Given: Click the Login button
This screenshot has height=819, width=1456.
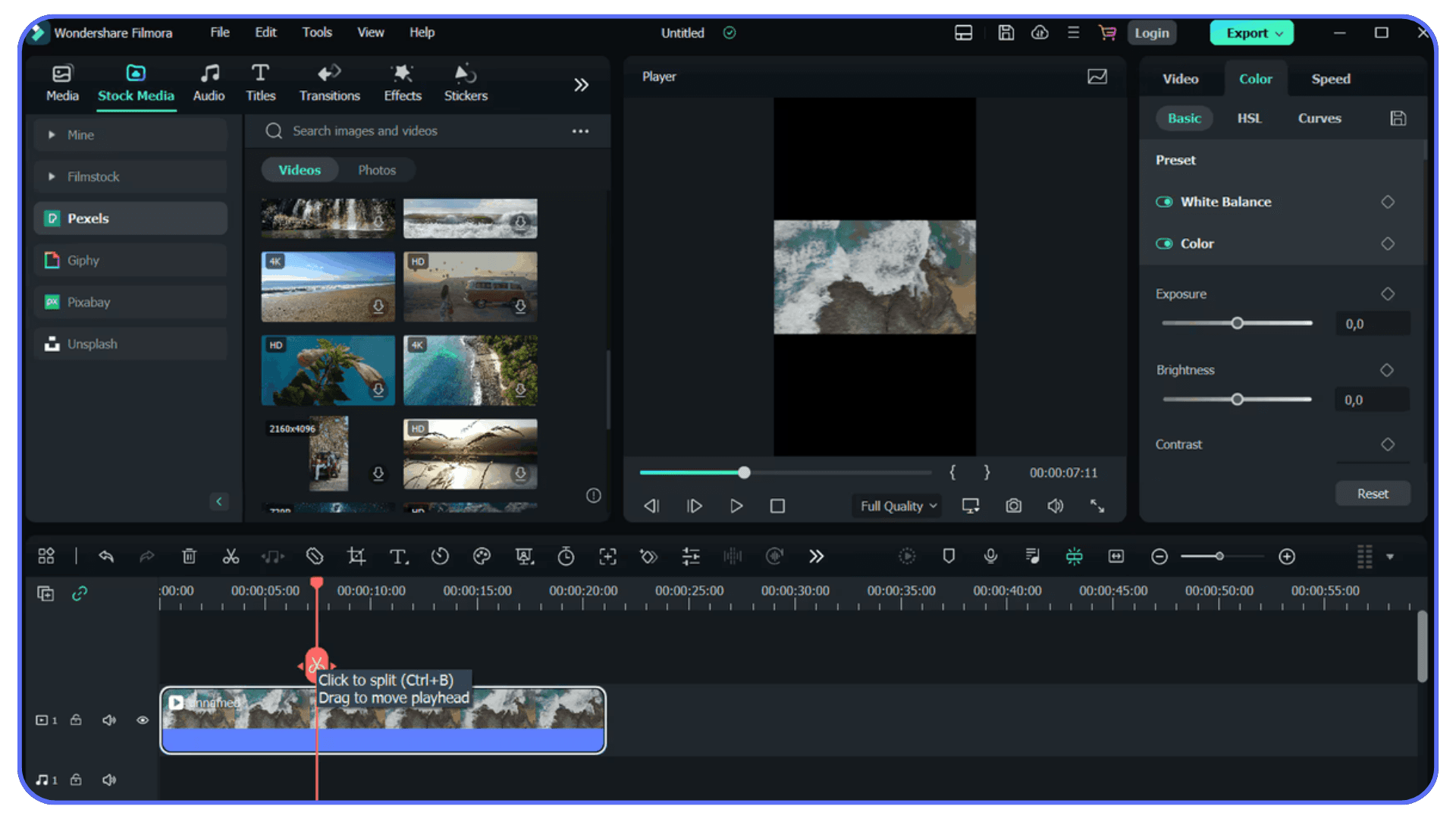Looking at the screenshot, I should (1151, 33).
